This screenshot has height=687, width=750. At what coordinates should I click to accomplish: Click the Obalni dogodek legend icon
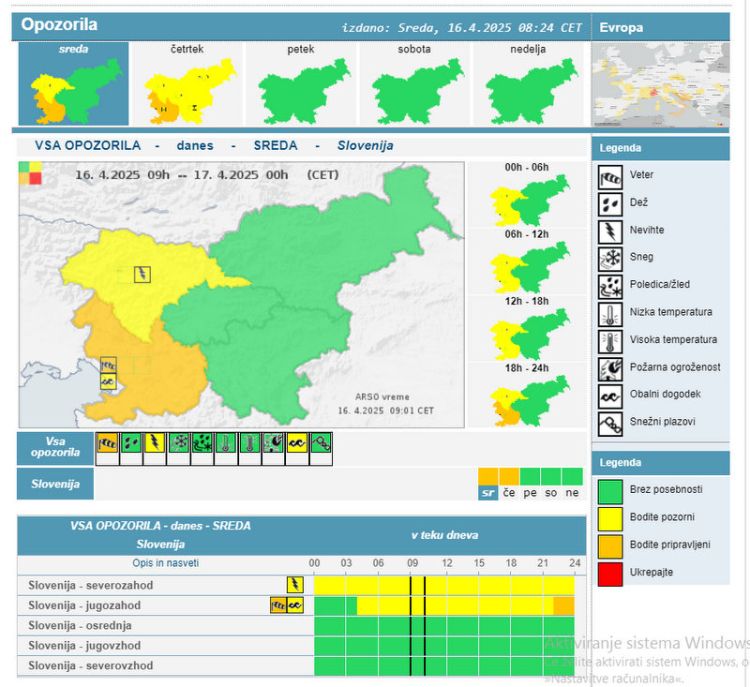point(610,396)
